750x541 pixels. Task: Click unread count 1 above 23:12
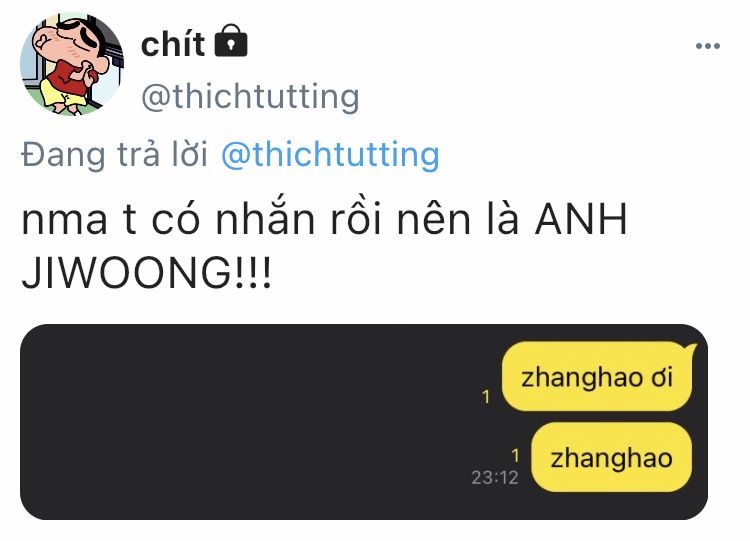[x=515, y=455]
